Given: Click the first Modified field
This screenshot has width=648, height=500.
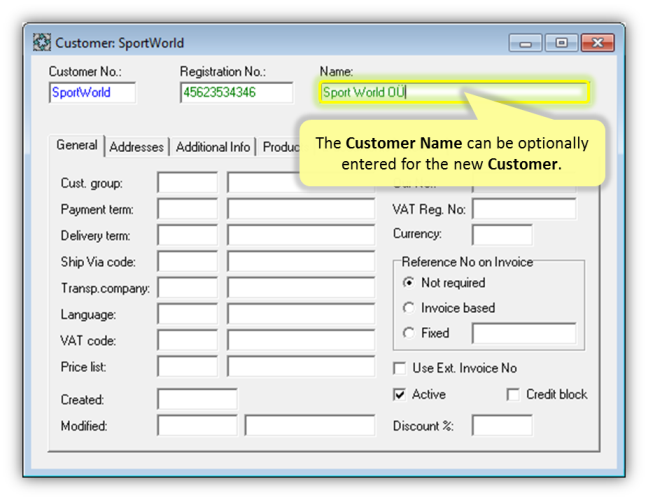Looking at the screenshot, I should click(x=197, y=425).
